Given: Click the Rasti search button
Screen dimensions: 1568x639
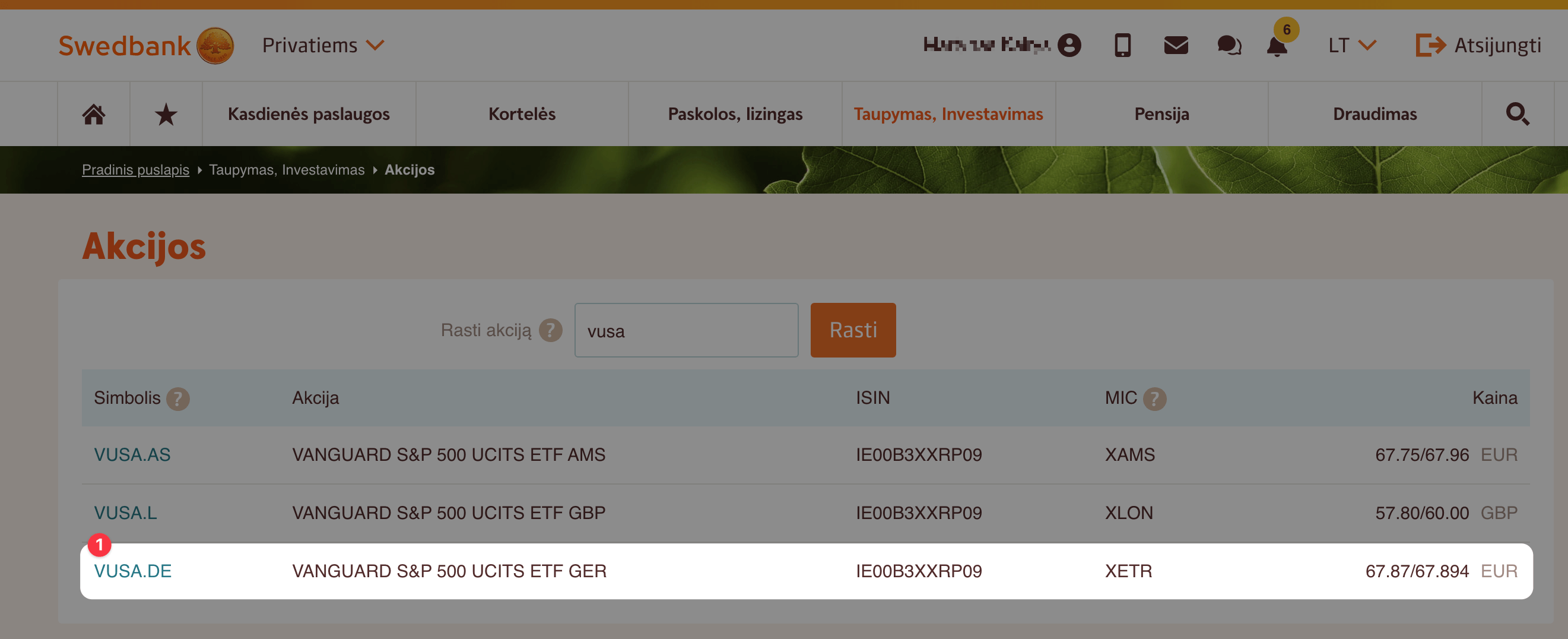Looking at the screenshot, I should tap(853, 330).
